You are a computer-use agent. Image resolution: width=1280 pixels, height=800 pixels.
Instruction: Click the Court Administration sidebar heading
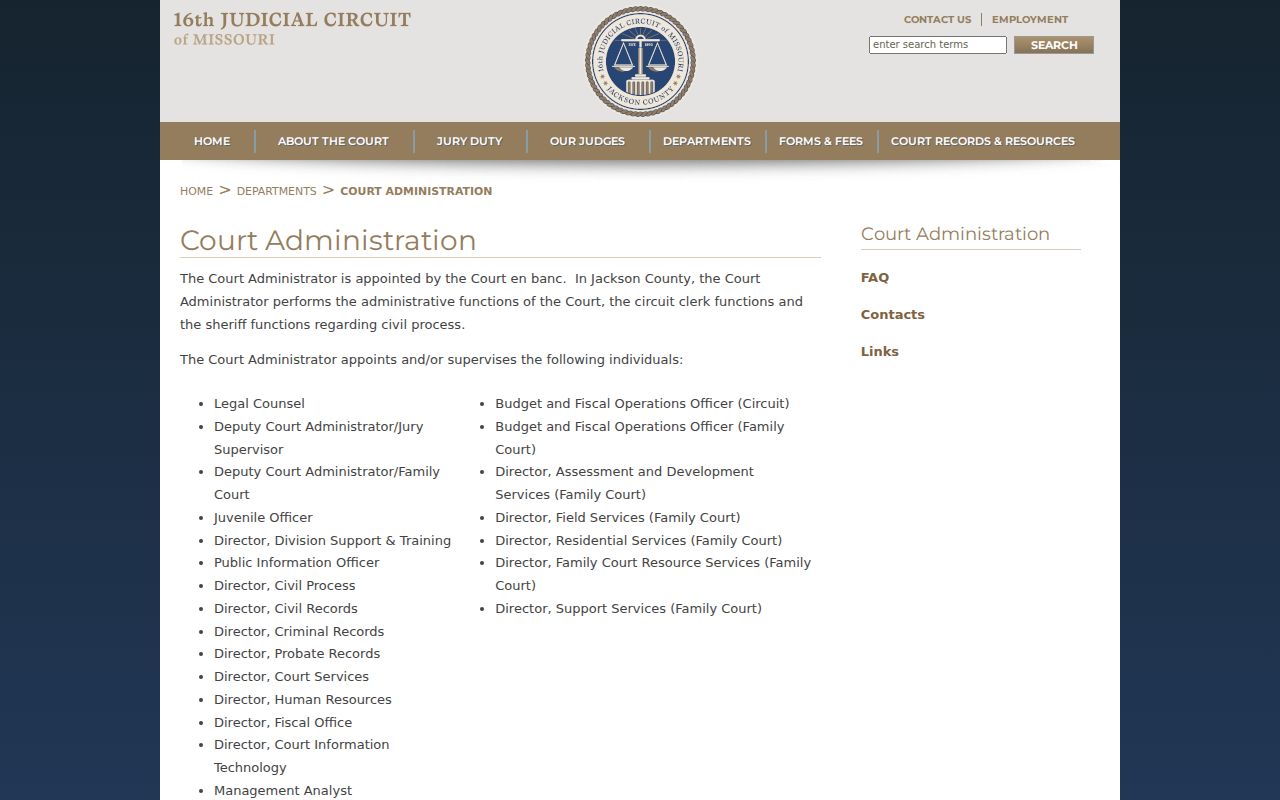(x=955, y=234)
